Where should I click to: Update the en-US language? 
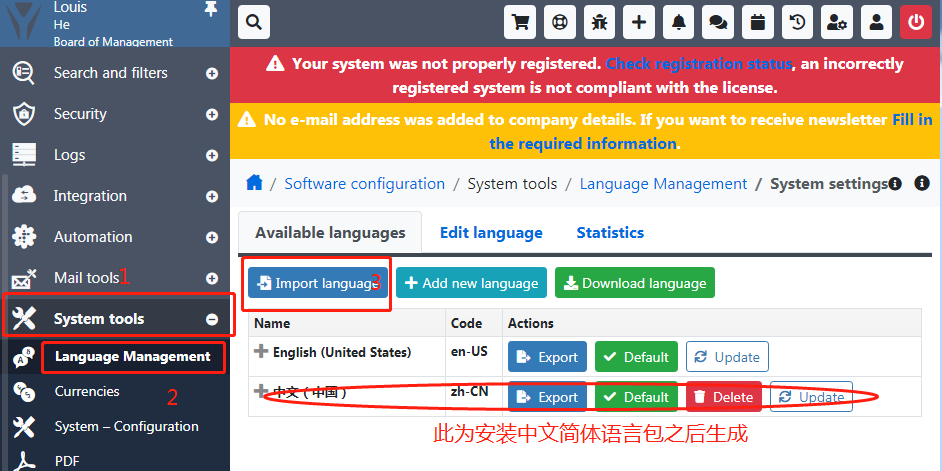click(727, 357)
